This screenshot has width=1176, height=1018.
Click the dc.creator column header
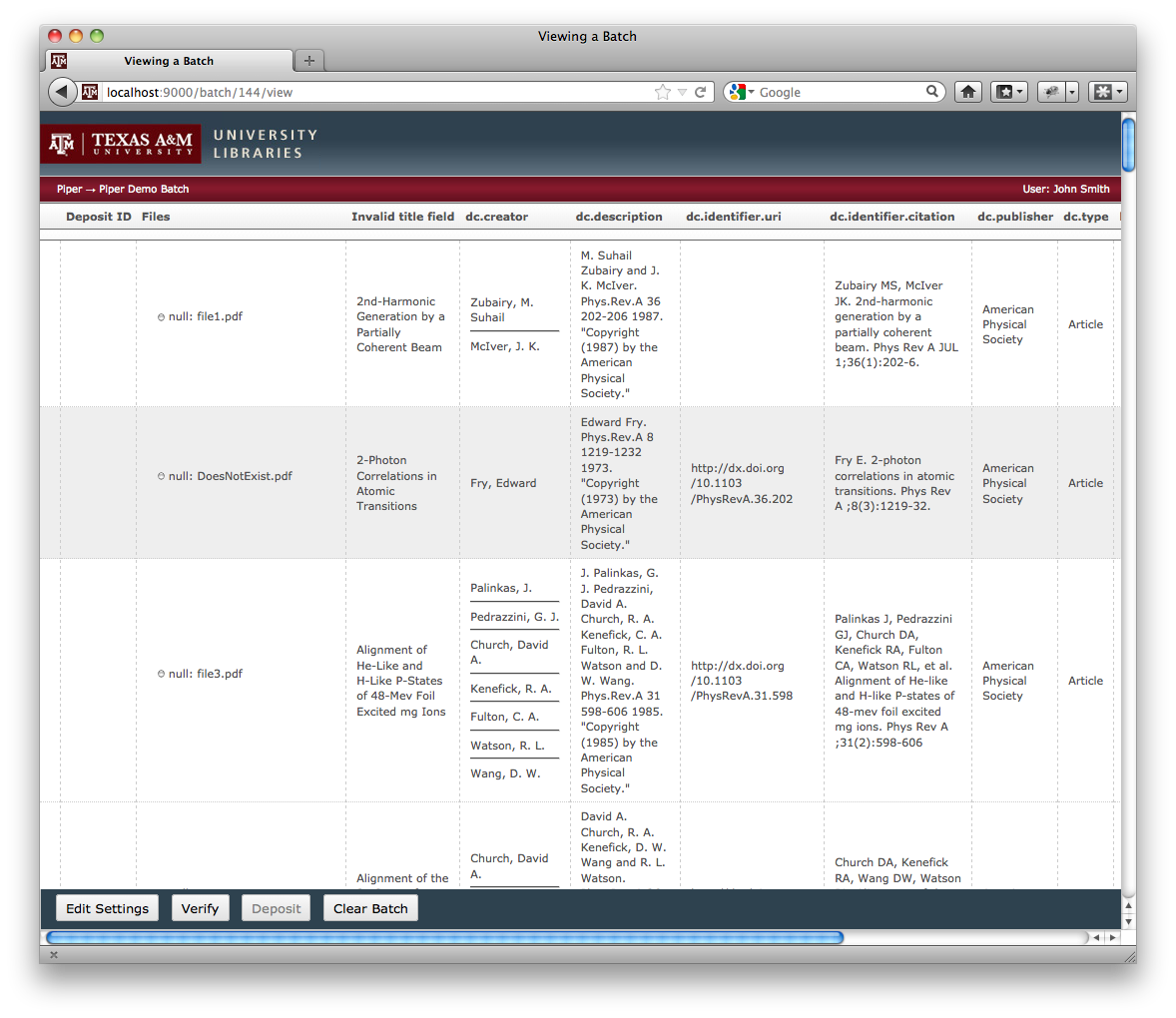point(496,217)
